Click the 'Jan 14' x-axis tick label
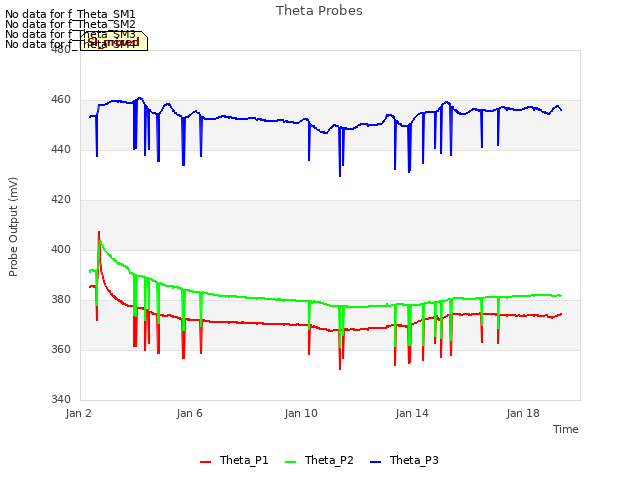 pos(412,413)
